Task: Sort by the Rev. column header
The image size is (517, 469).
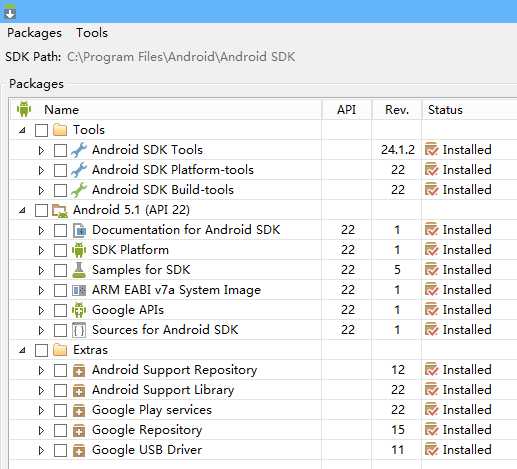Action: click(x=397, y=110)
